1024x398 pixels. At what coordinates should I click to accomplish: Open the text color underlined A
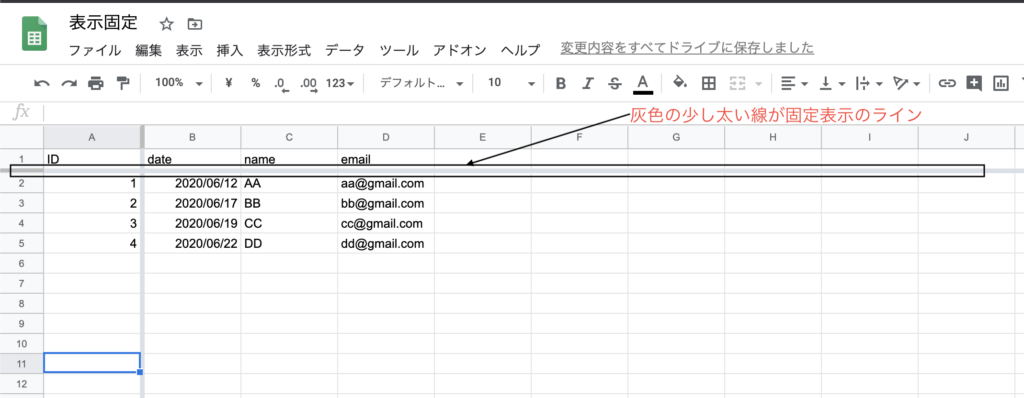click(643, 84)
